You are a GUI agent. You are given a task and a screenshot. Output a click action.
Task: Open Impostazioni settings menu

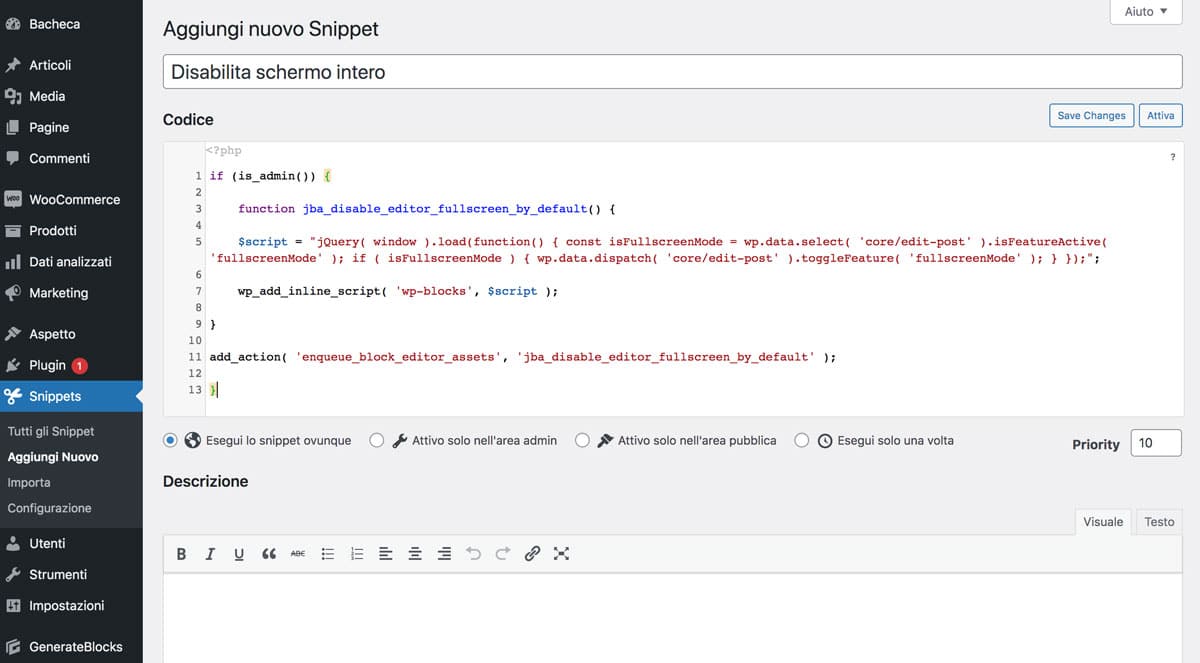(x=71, y=605)
